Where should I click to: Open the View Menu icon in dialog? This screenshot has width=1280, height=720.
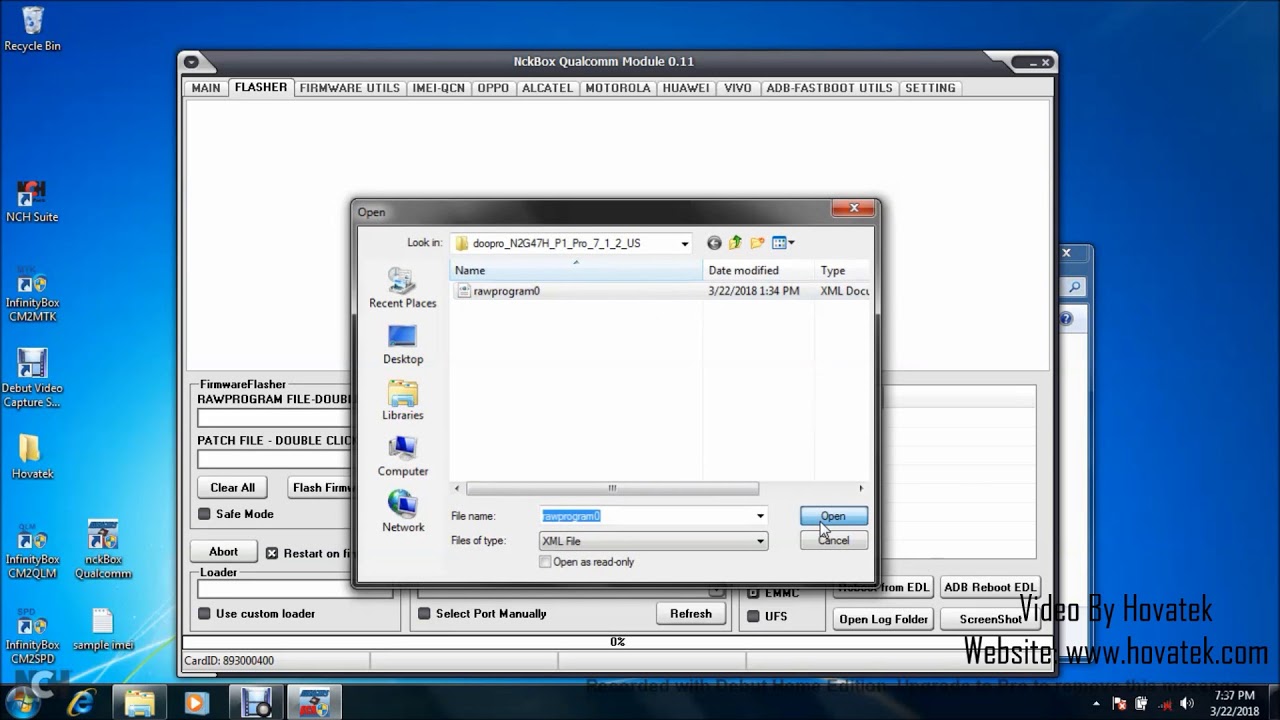coord(783,243)
